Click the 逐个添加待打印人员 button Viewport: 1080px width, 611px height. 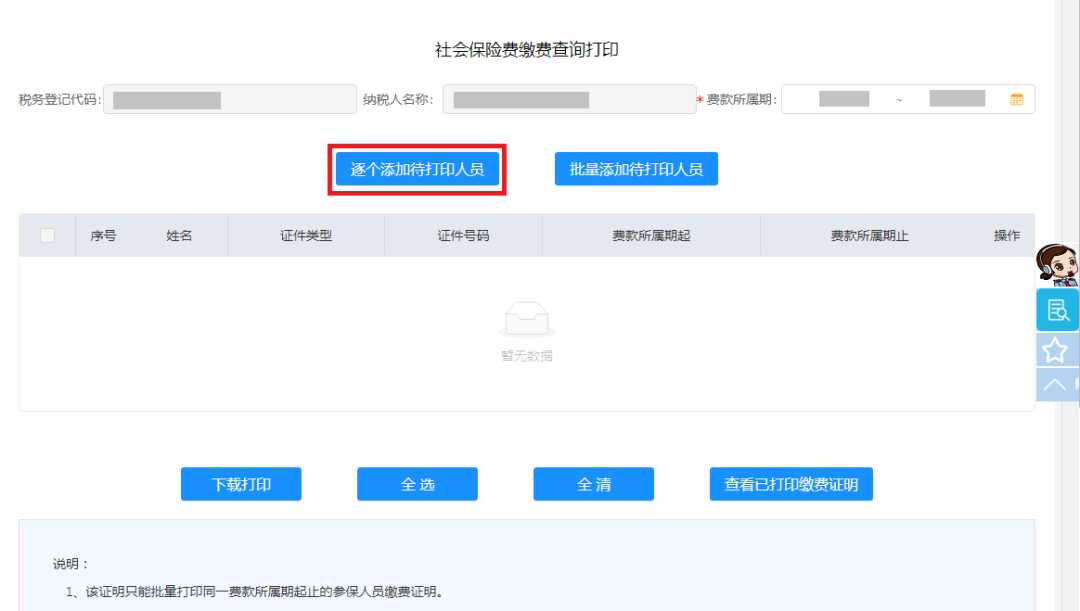click(417, 168)
